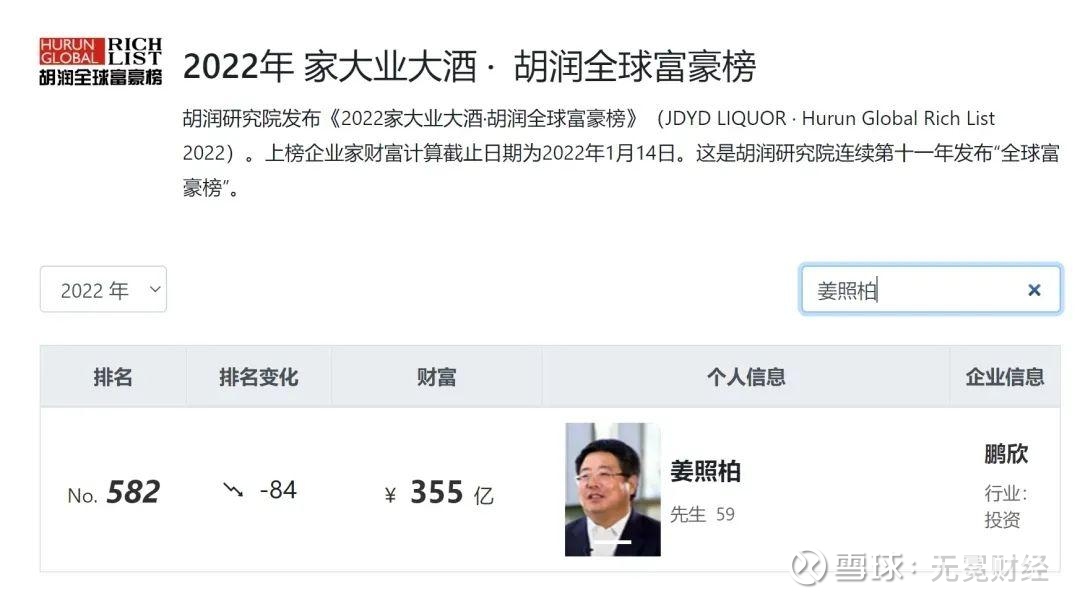
Task: Clear the search box with the X icon
Action: pos(1034,291)
